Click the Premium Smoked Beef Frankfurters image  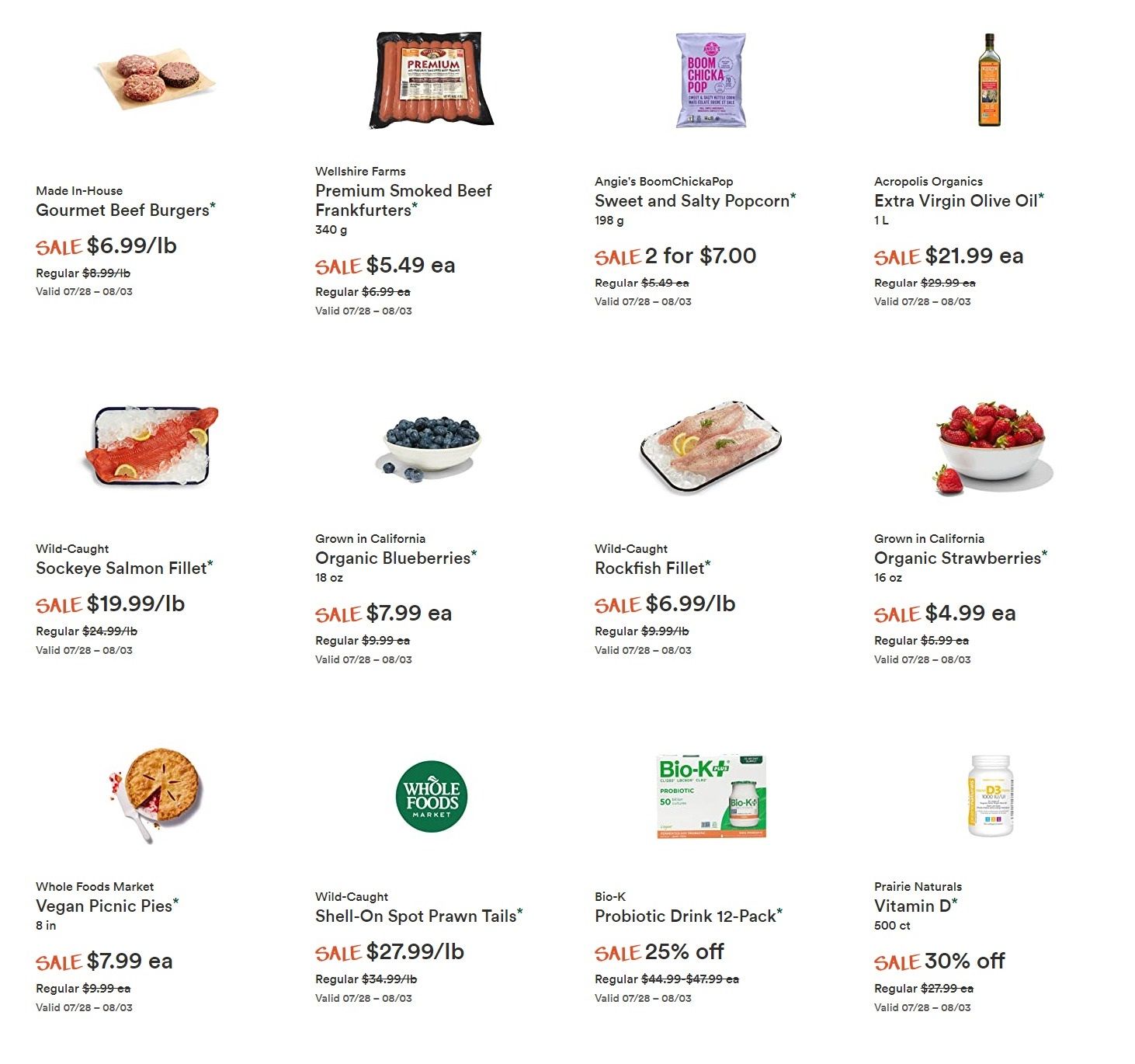pos(432,80)
